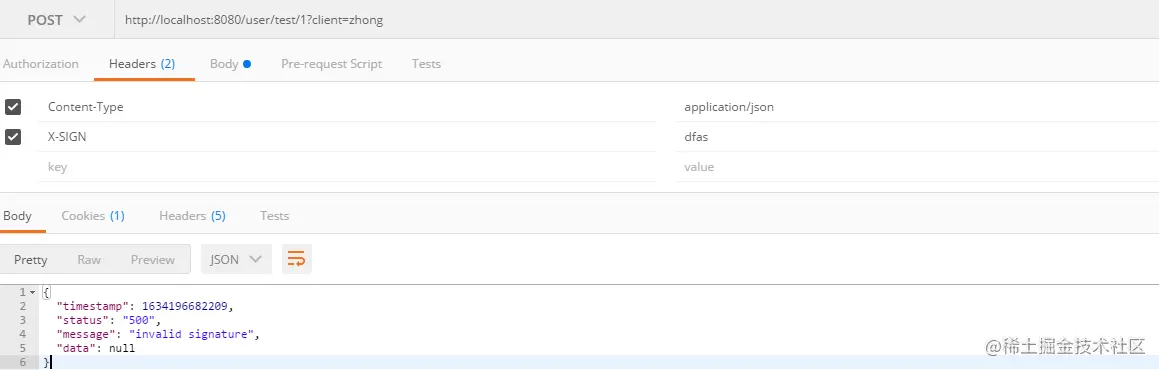Open the response Tests tab

tap(274, 216)
